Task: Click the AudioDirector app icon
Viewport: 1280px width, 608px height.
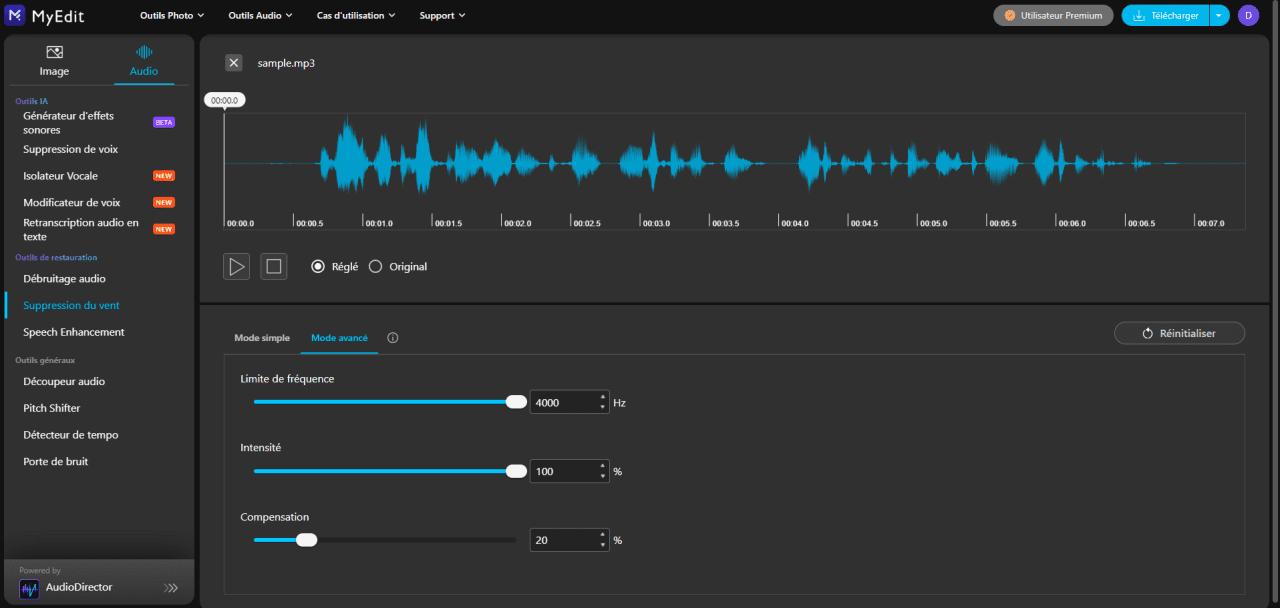Action: tap(30, 588)
